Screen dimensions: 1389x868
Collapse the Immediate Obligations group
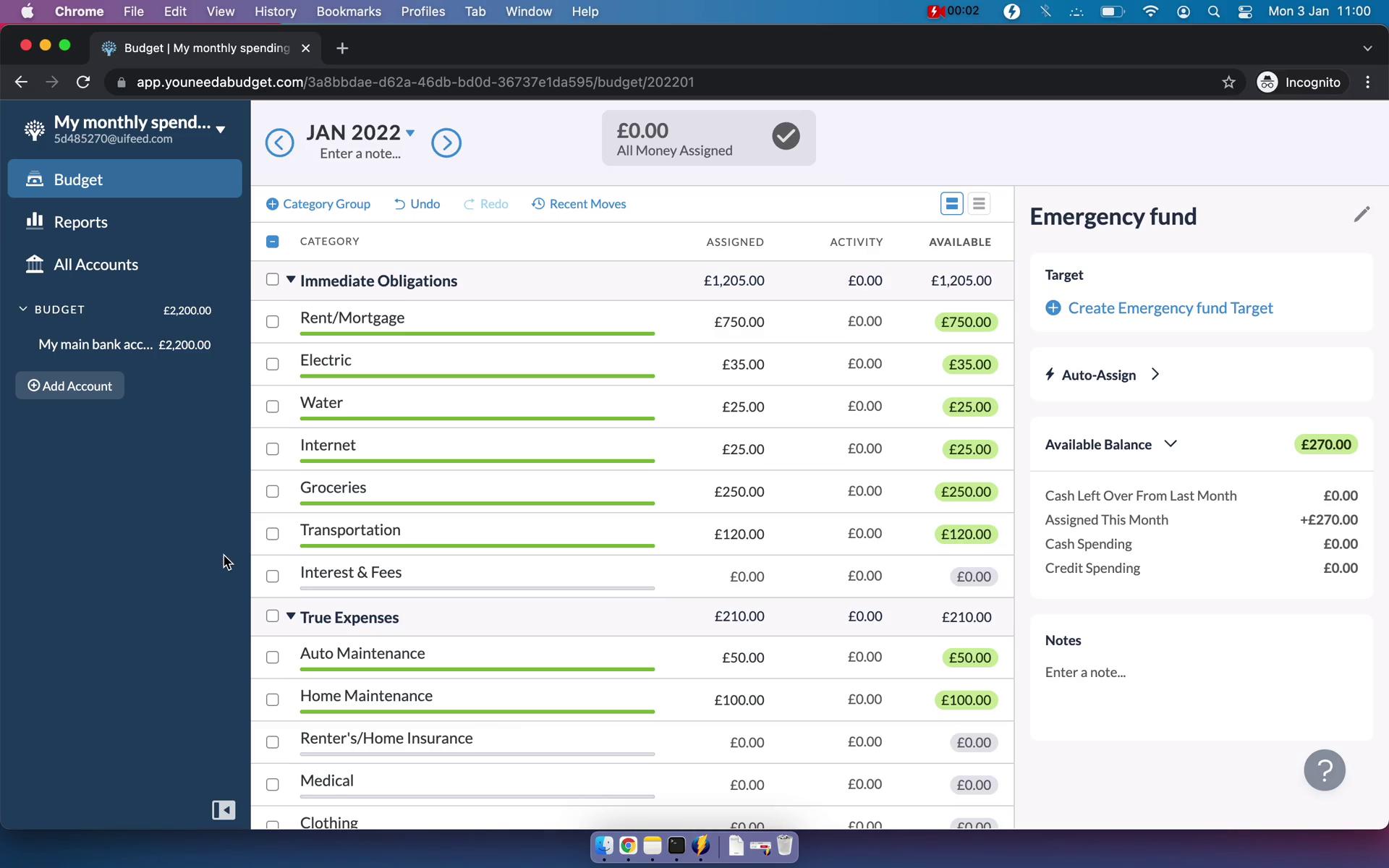[x=291, y=279]
